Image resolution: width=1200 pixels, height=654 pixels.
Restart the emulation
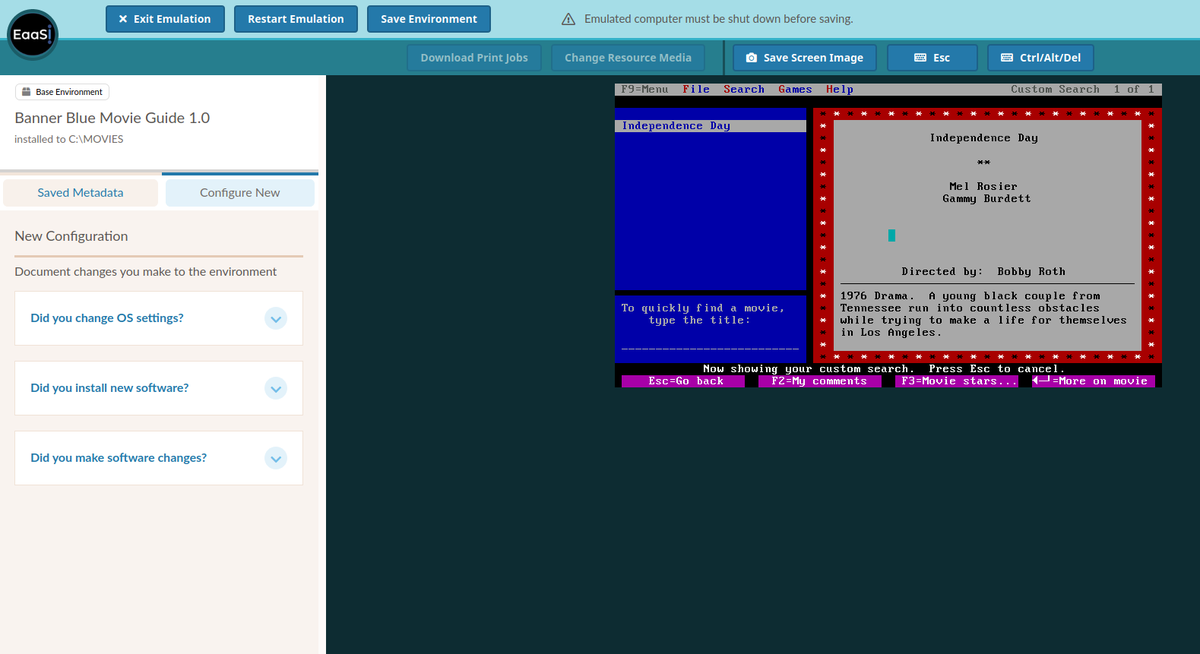click(x=296, y=19)
